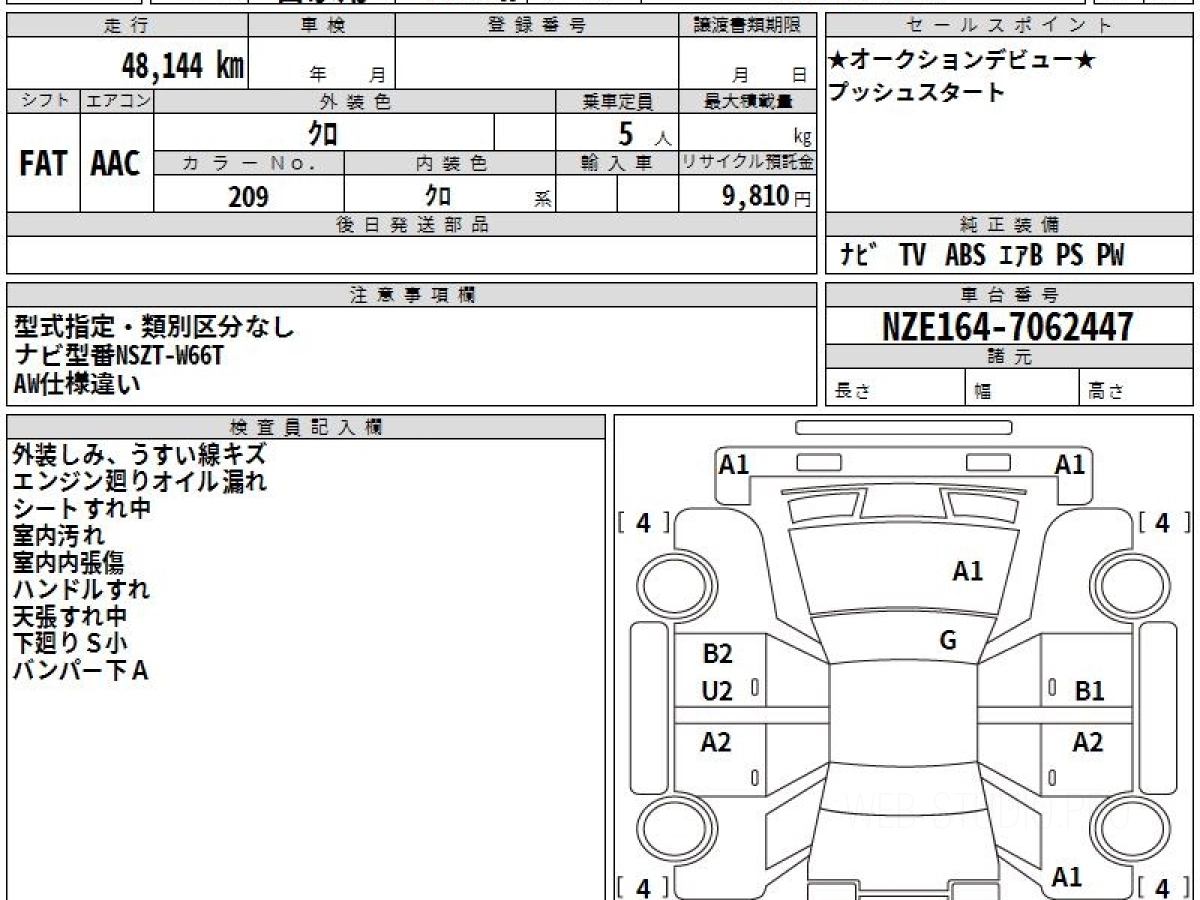Screen dimensions: 1200x900
Task: Click the 高さ dimension cell
Action: 1136,389
